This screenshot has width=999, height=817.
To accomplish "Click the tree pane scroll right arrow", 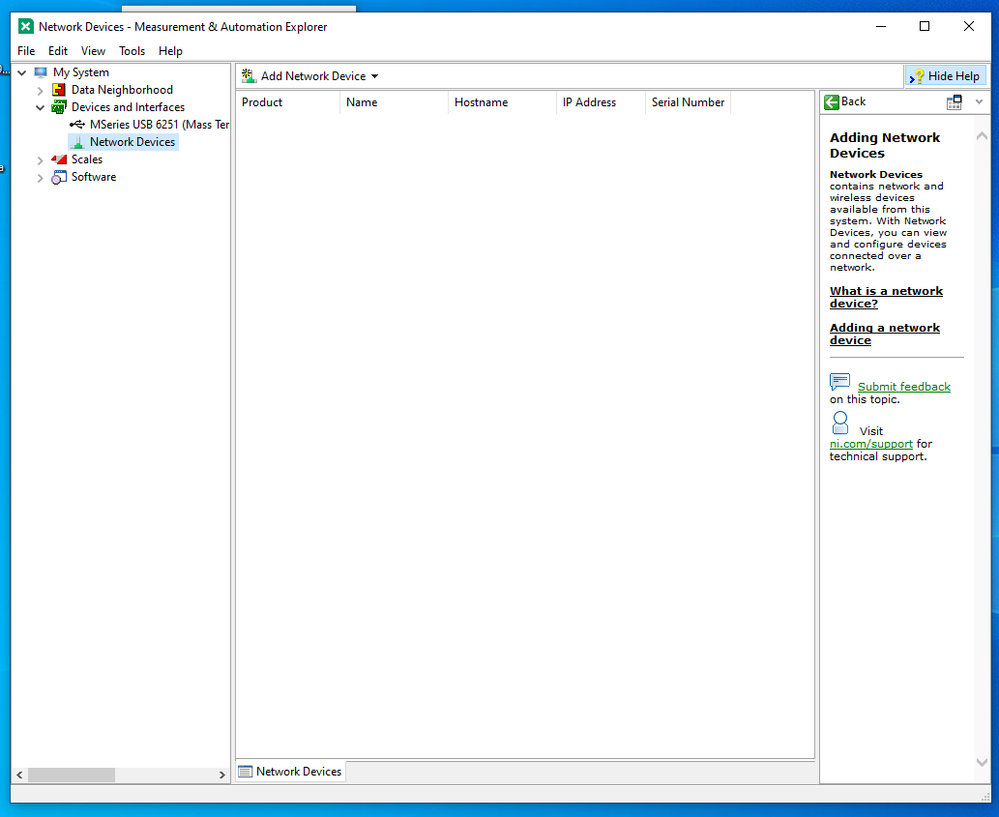I will 222,775.
